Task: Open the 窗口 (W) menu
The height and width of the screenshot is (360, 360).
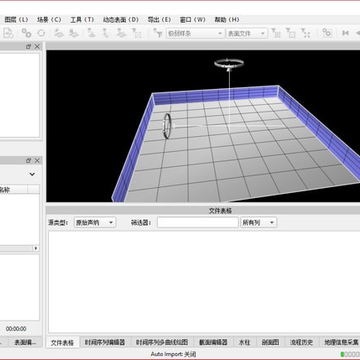Action: pos(192,20)
